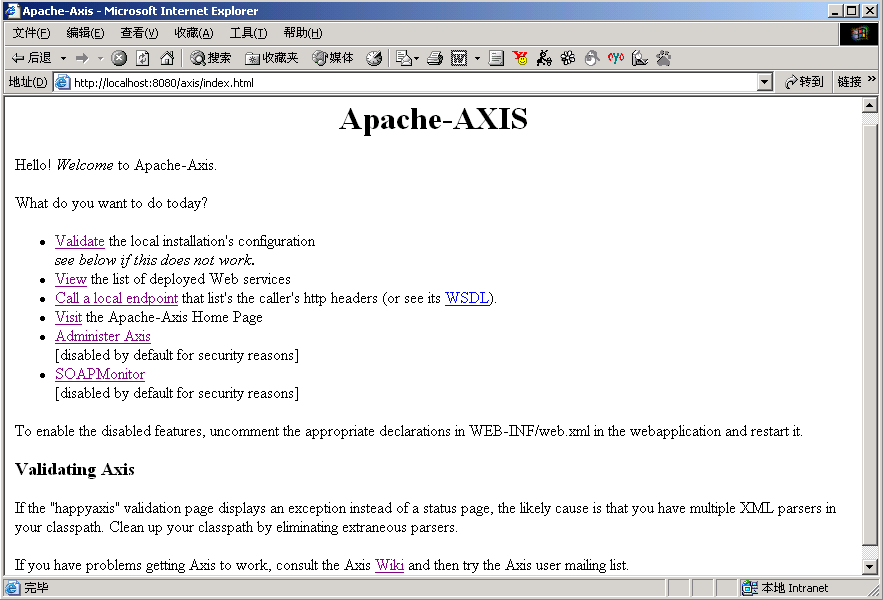Open the Help (帮助) menu
This screenshot has height=600, width=883.
click(x=303, y=33)
